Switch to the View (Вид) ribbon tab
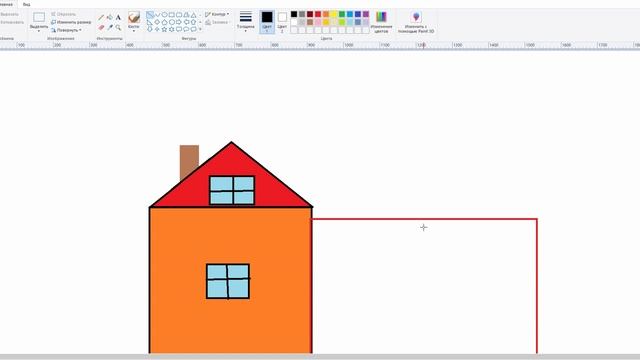 tap(27, 4)
